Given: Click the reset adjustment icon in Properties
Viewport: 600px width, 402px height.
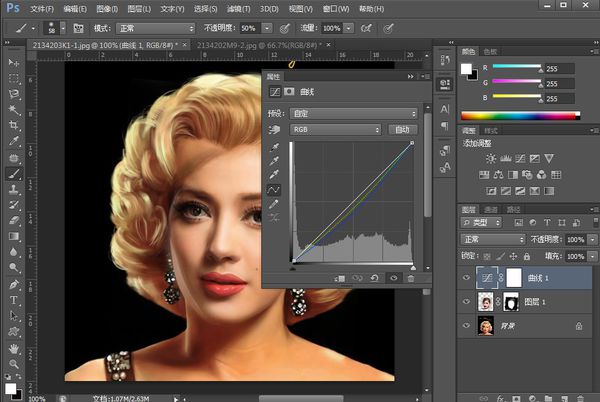Looking at the screenshot, I should pyautogui.click(x=373, y=278).
